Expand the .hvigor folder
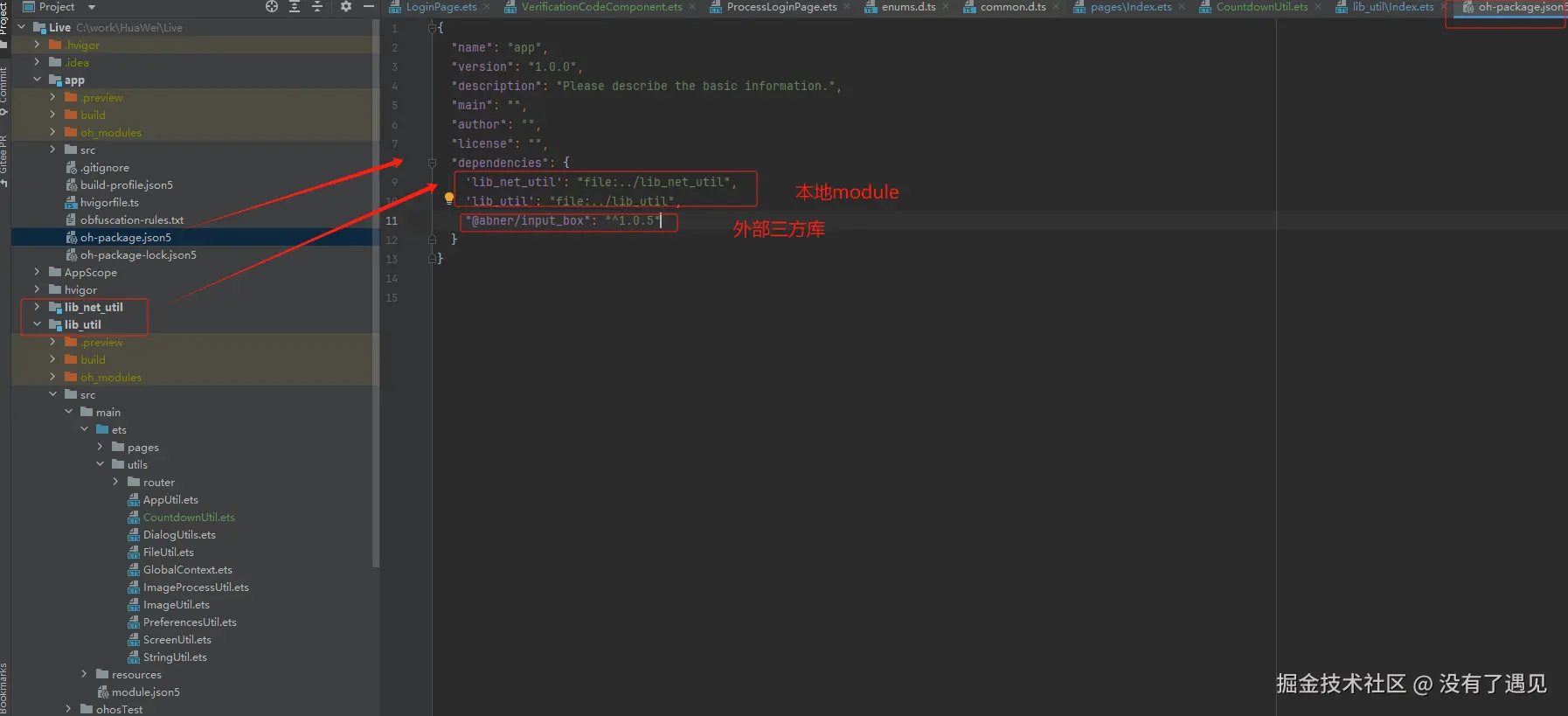 click(x=37, y=45)
